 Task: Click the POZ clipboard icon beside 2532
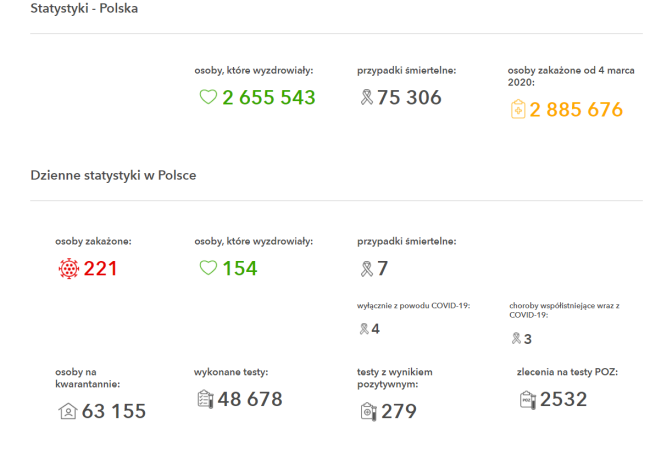pyautogui.click(x=527, y=399)
